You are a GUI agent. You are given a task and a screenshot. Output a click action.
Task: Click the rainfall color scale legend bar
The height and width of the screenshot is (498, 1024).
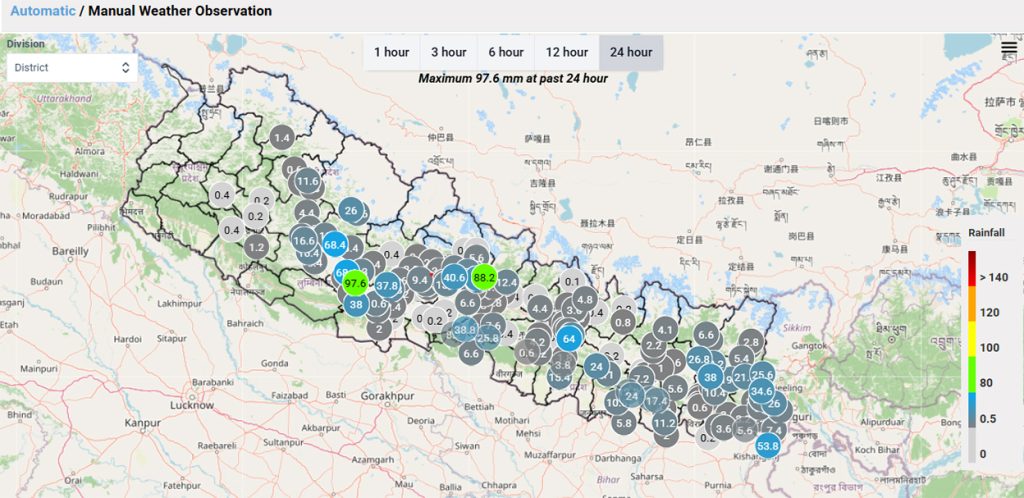click(971, 357)
